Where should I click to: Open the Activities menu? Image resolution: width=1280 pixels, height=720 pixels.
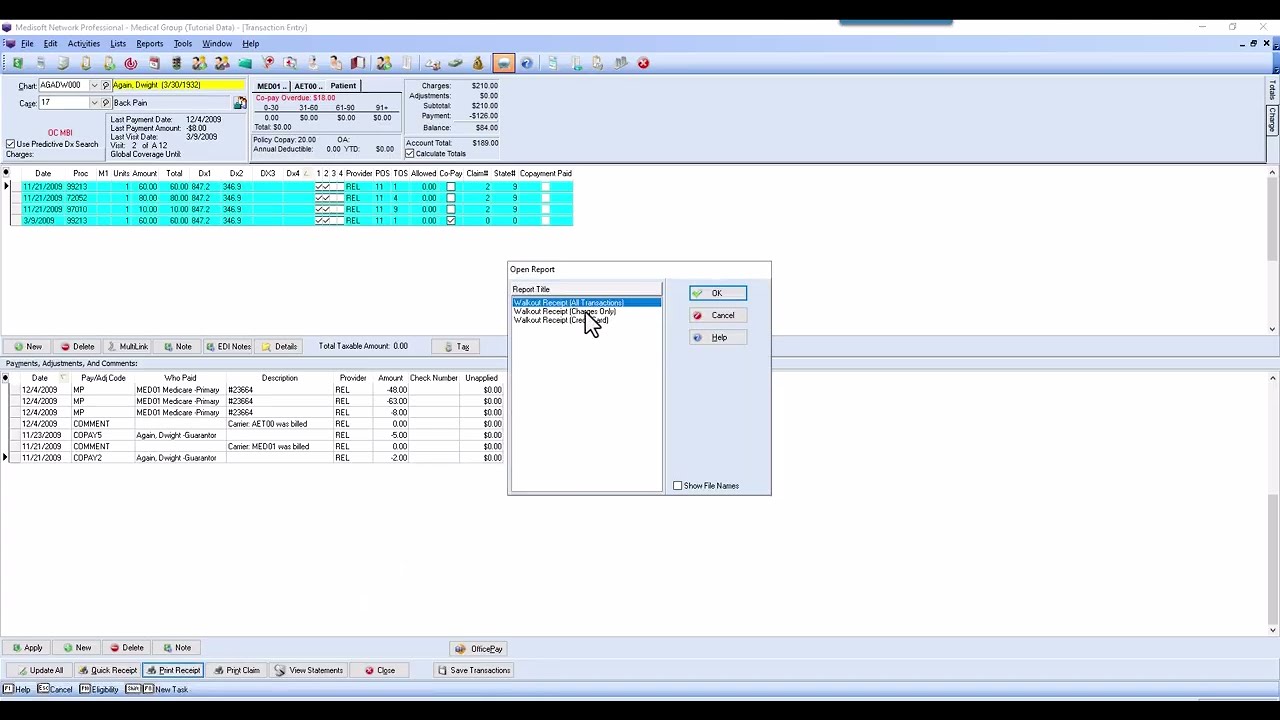pyautogui.click(x=84, y=44)
